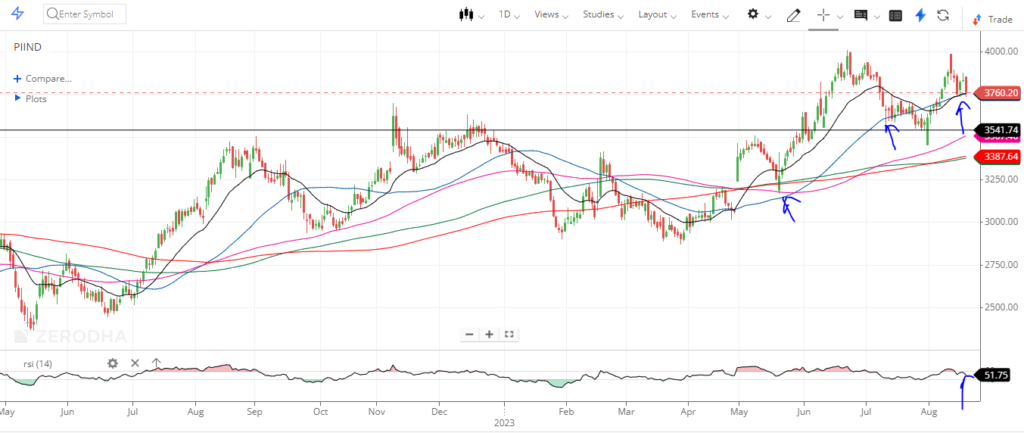Open the chart settings gear menu

tap(753, 14)
